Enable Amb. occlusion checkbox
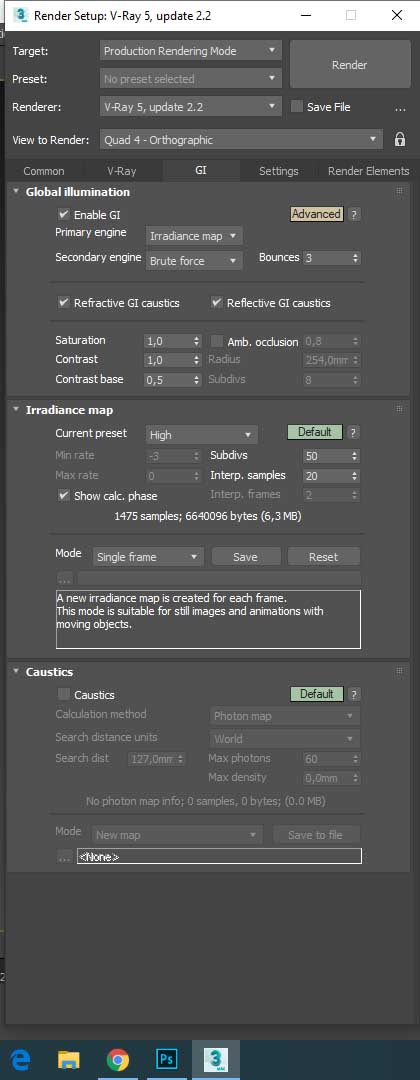The height and width of the screenshot is (1080, 420). point(217,342)
